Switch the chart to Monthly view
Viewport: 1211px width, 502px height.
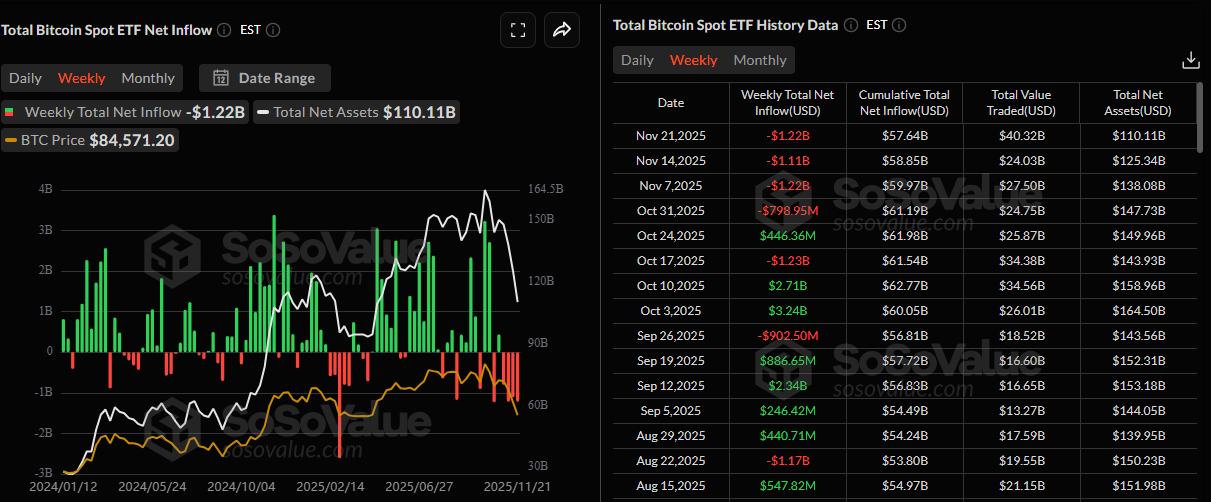(x=148, y=78)
